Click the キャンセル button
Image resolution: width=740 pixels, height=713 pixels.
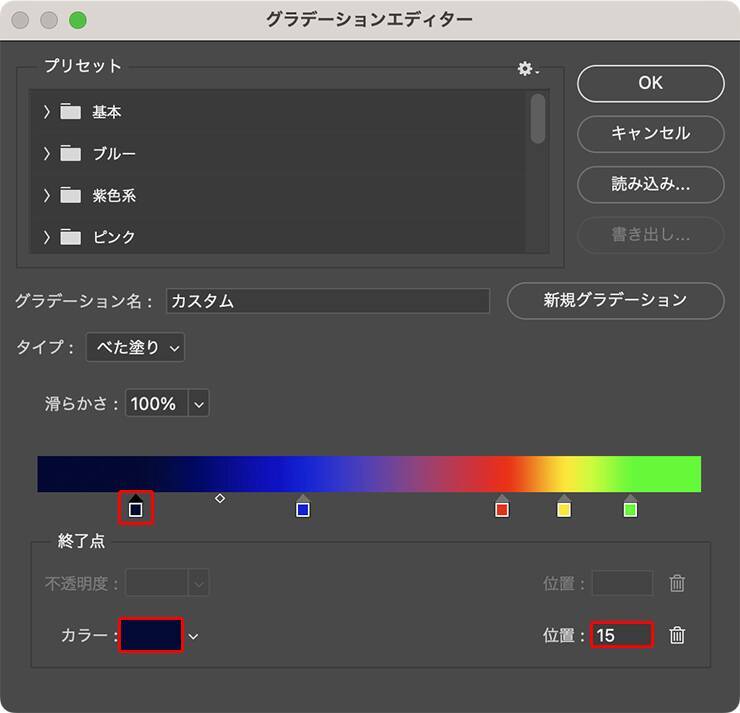point(650,133)
